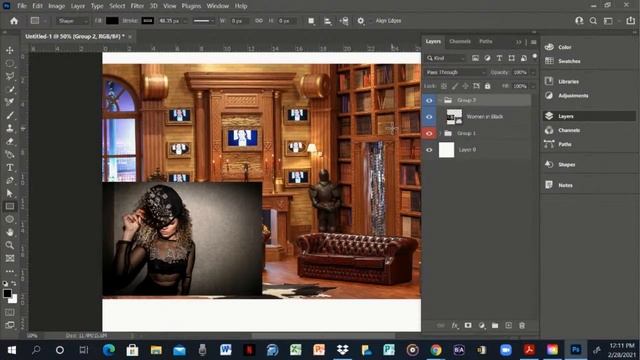640x360 pixels.
Task: Toggle filter for pixel layers
Action: pyautogui.click(x=475, y=58)
